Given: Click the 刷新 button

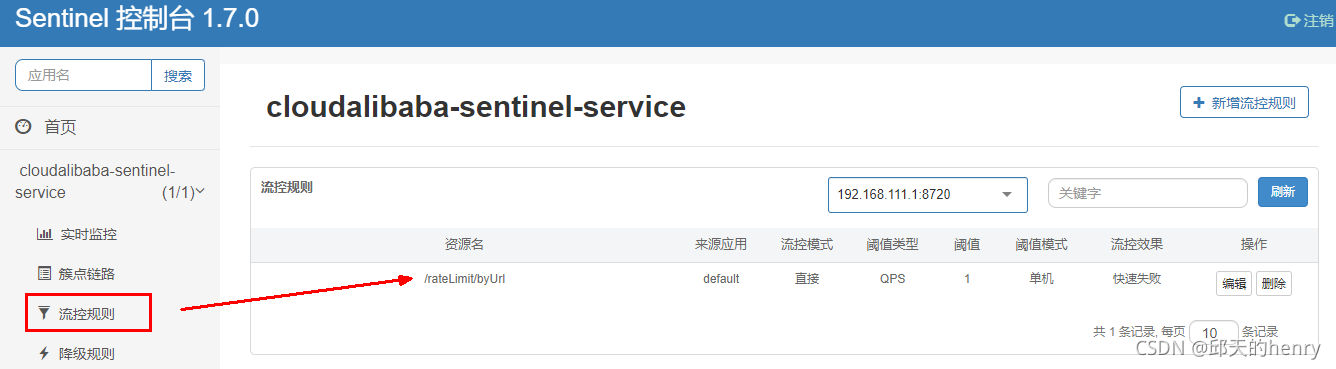Looking at the screenshot, I should pyautogui.click(x=1282, y=192).
